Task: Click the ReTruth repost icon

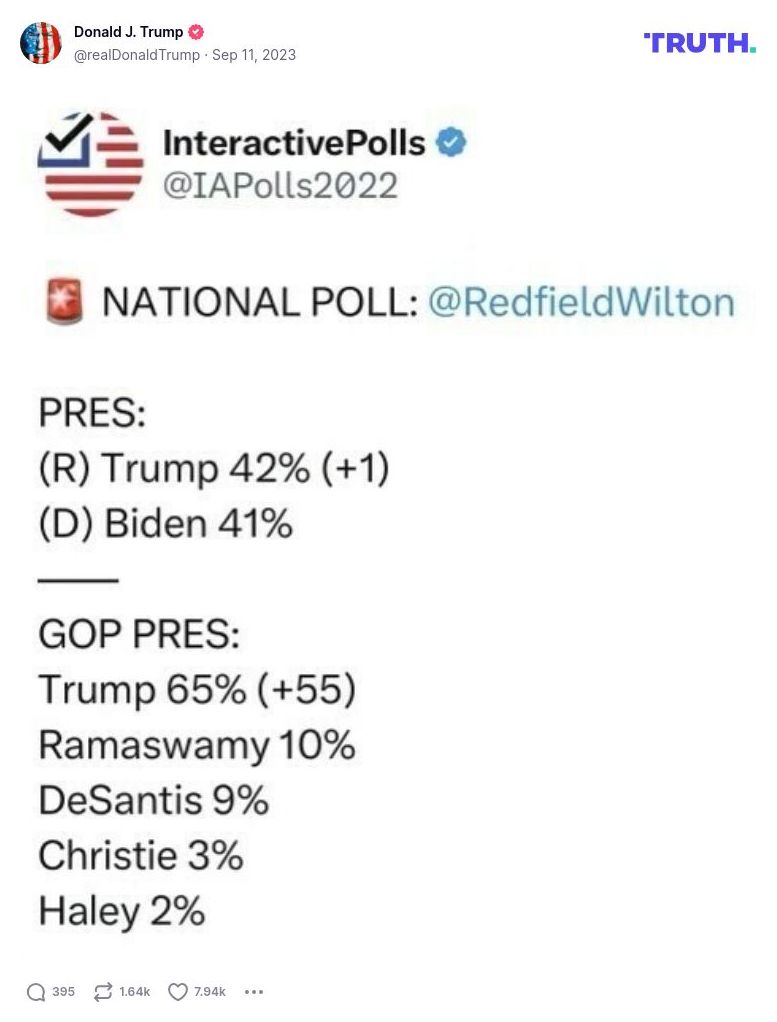Action: [103, 992]
